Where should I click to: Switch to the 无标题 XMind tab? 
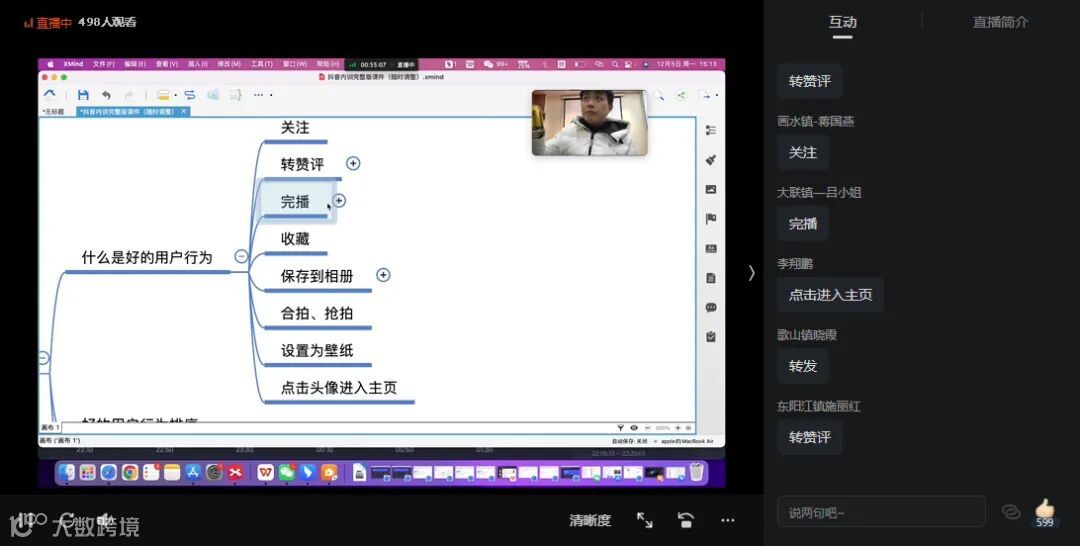point(54,112)
